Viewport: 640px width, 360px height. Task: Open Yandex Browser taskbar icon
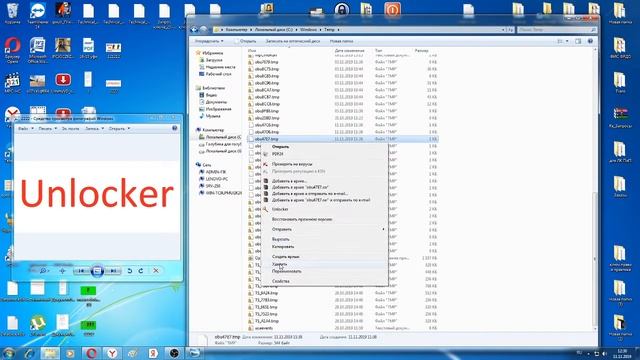[x=112, y=353]
